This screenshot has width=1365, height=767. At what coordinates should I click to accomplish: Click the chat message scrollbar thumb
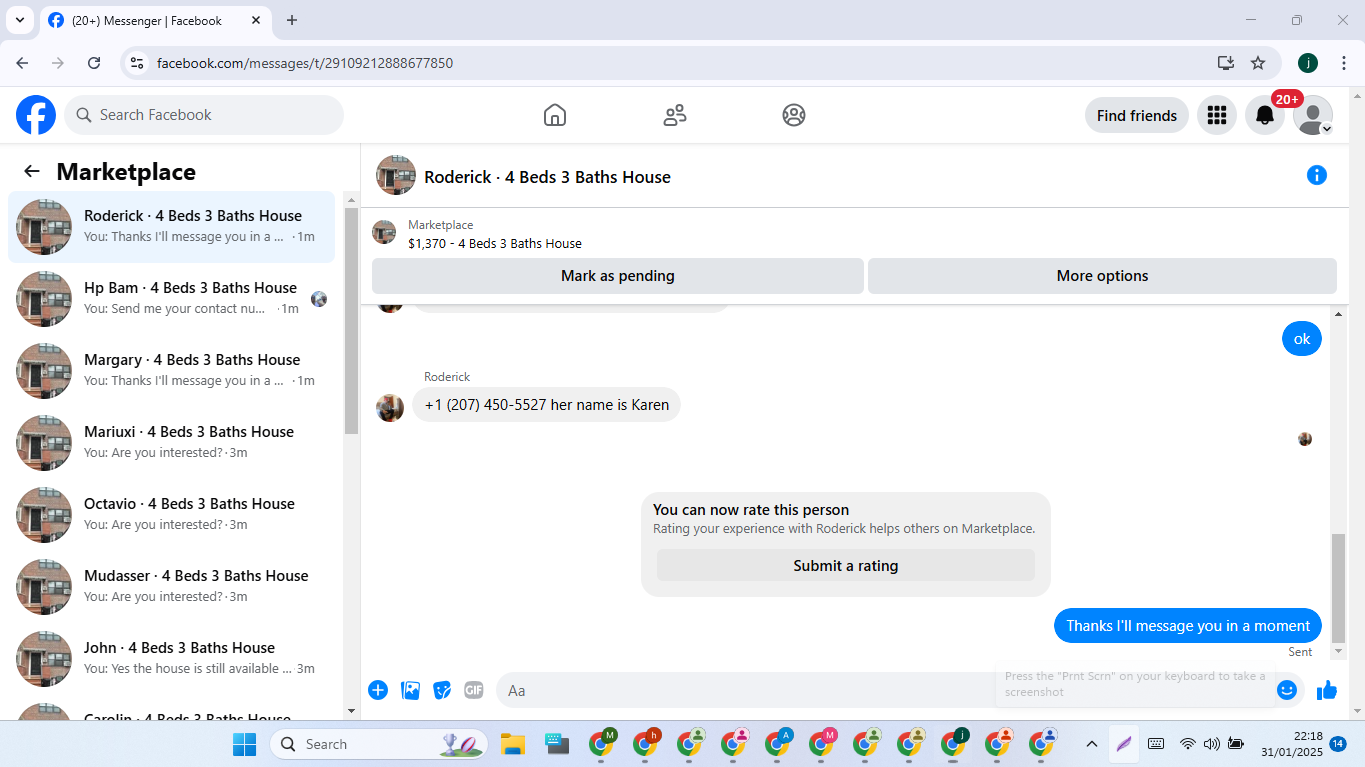(x=1339, y=588)
